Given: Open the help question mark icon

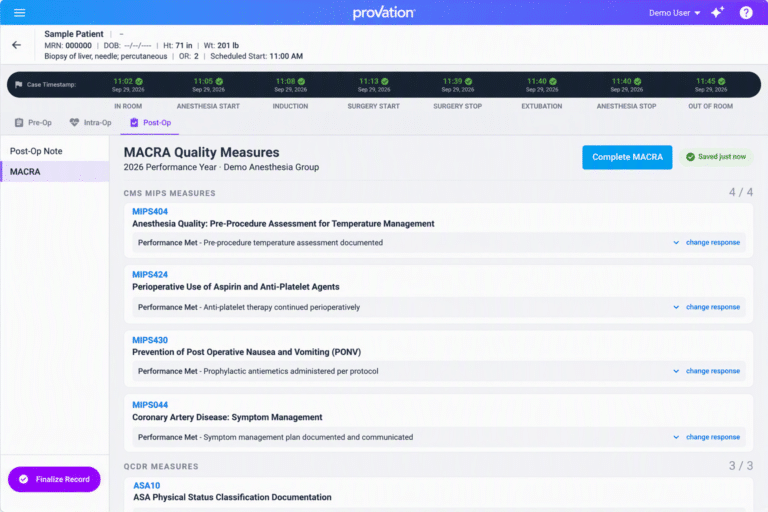Looking at the screenshot, I should tap(746, 13).
